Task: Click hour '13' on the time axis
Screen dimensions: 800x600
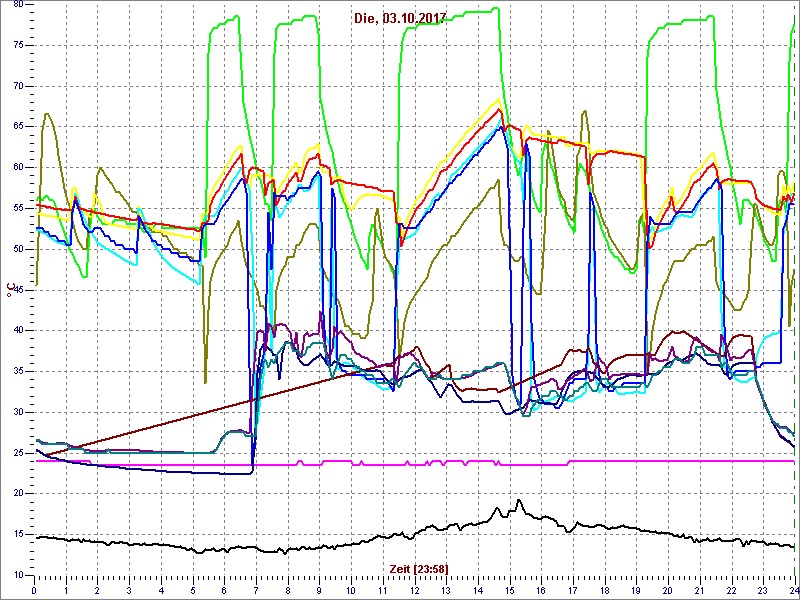Action: (446, 589)
